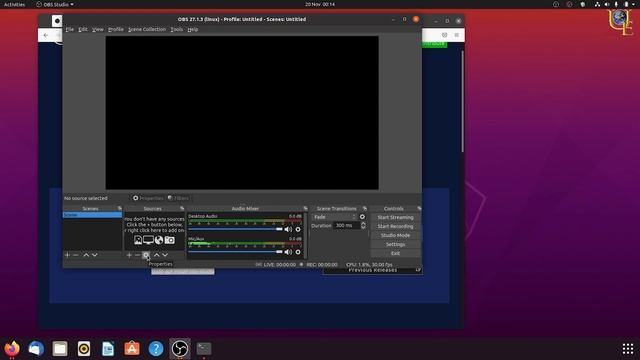Click the Properties button above docks
The image size is (640, 360).
tap(148, 198)
